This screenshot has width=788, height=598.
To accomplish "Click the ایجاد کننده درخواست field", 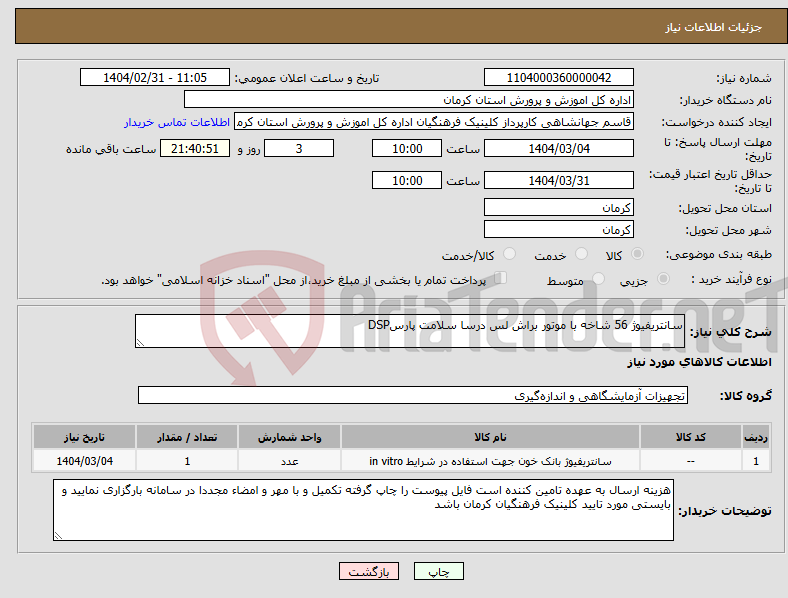I will 434,122.
